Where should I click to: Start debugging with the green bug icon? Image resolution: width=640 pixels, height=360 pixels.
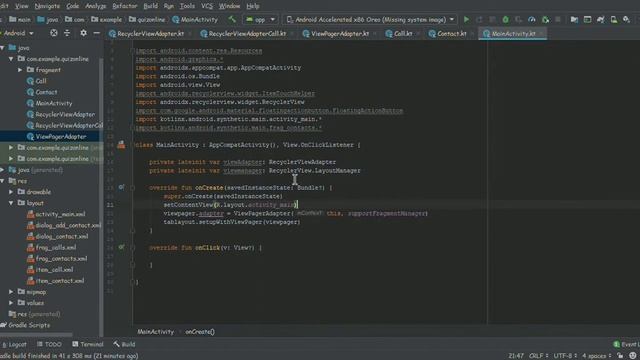click(x=505, y=19)
